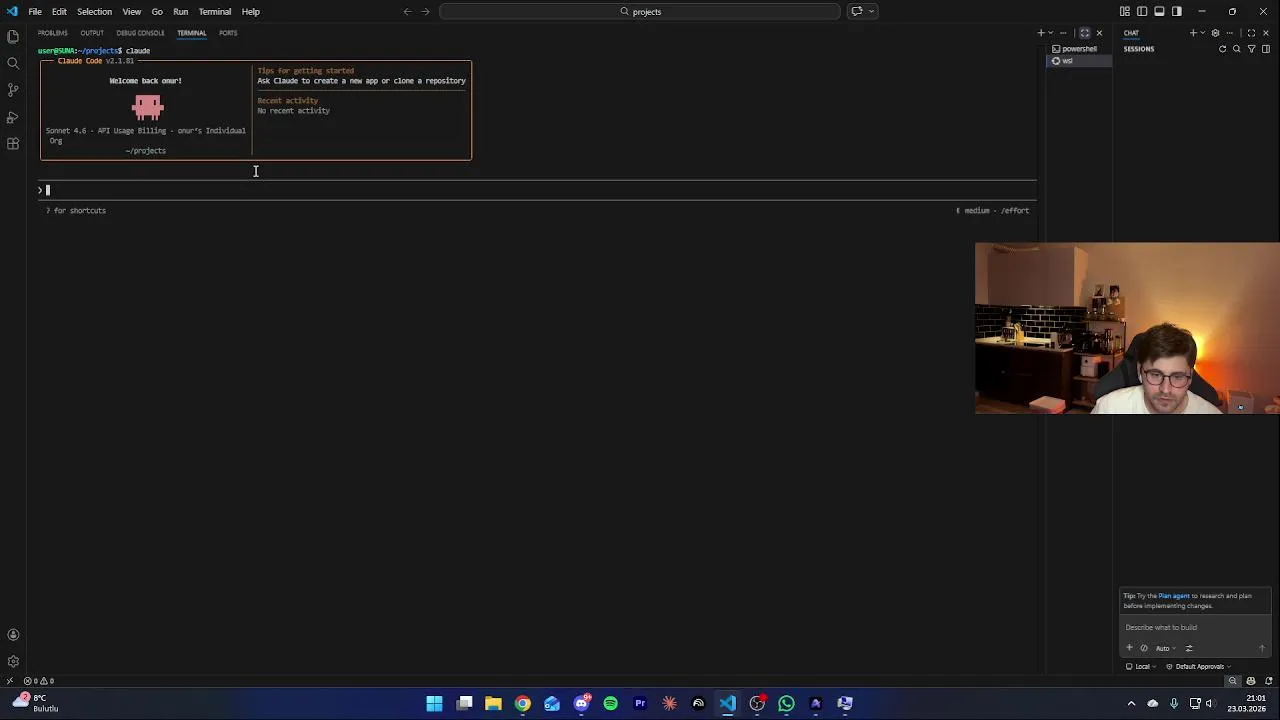The width and height of the screenshot is (1280, 720).
Task: Click the Customize Layout icon in title bar
Action: [x=1125, y=12]
